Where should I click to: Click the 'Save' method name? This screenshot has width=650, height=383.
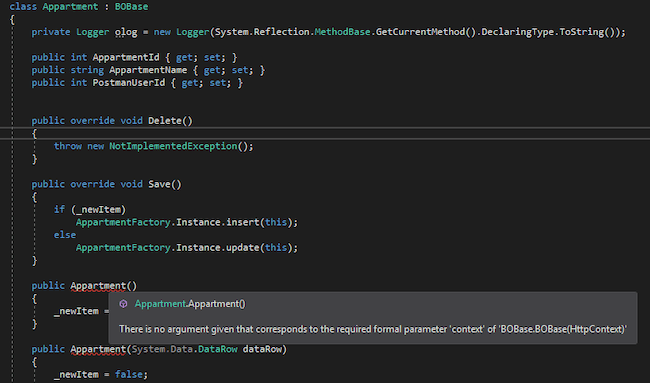point(160,184)
